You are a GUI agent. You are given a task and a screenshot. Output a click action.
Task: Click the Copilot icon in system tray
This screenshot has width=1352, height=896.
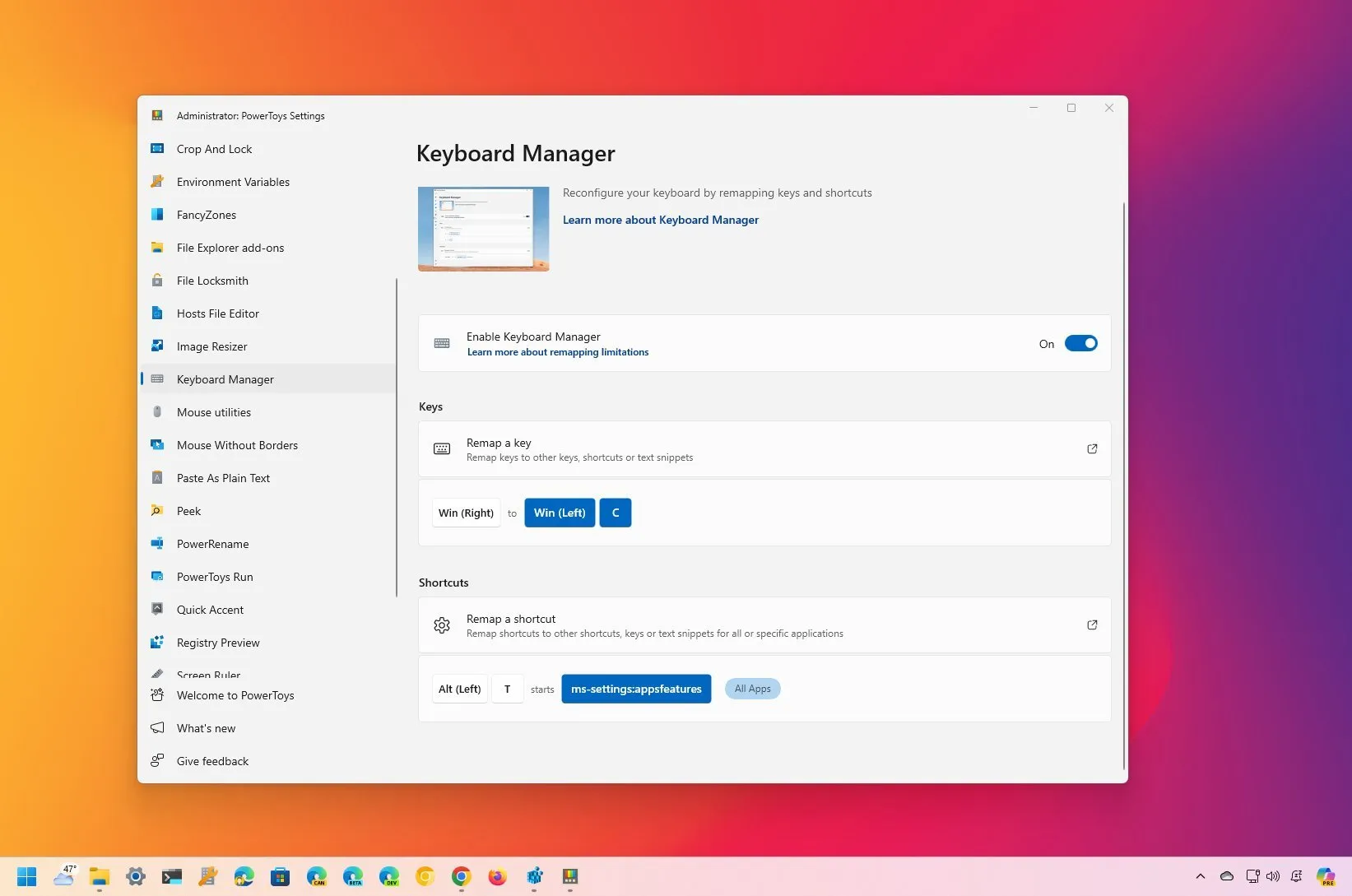[1326, 877]
